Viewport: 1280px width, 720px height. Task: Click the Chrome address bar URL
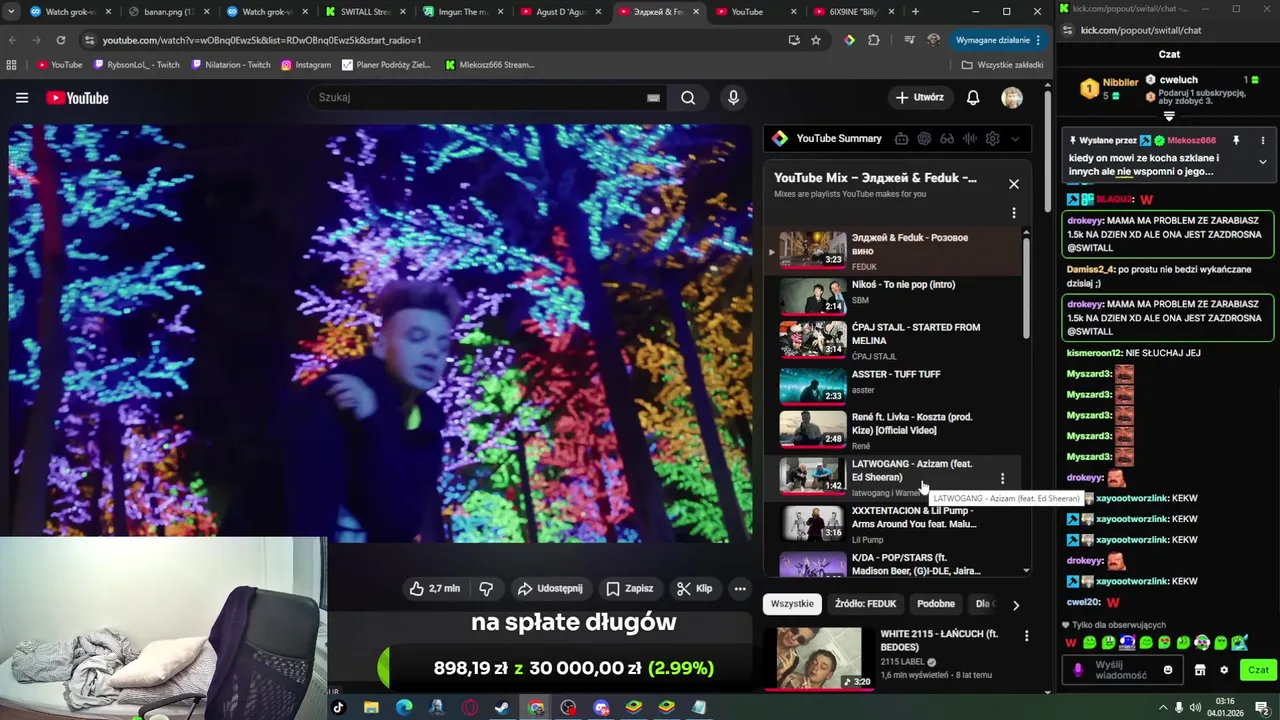[262, 40]
